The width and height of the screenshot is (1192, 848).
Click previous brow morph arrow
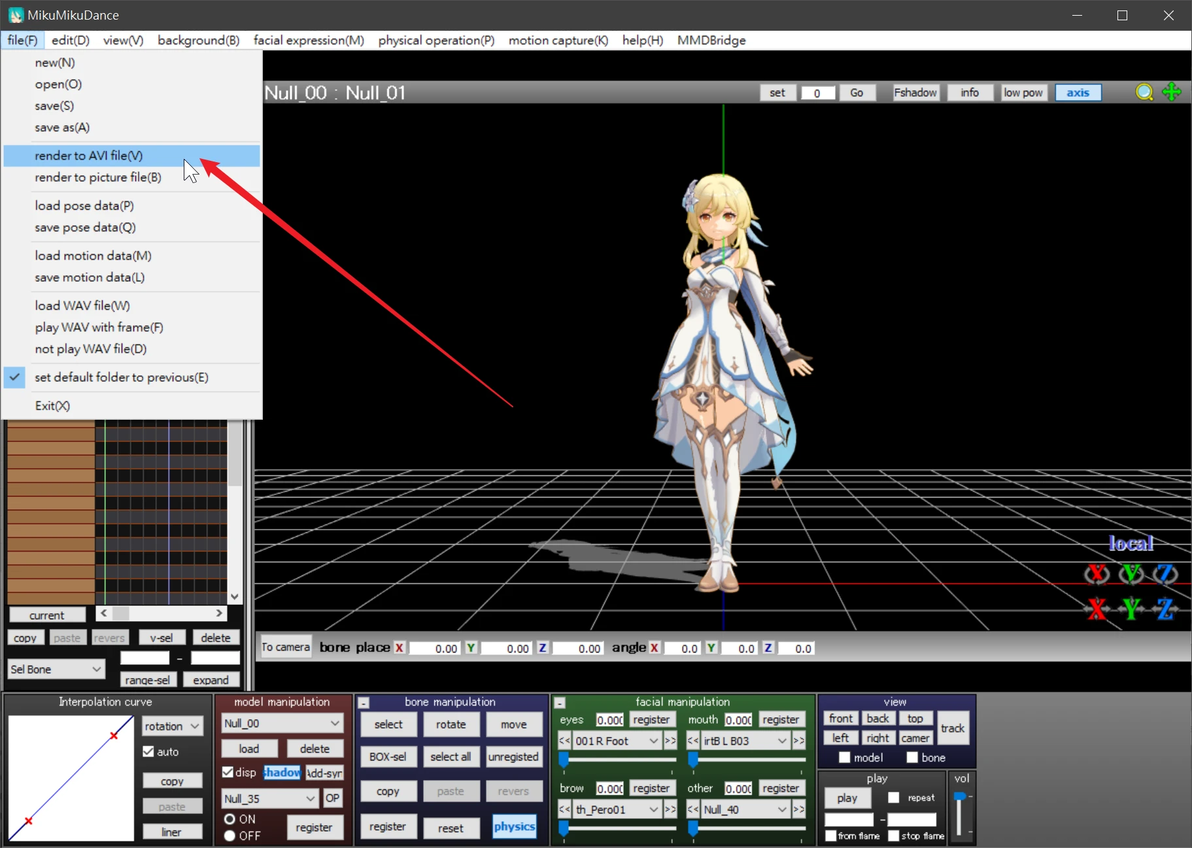click(x=564, y=809)
